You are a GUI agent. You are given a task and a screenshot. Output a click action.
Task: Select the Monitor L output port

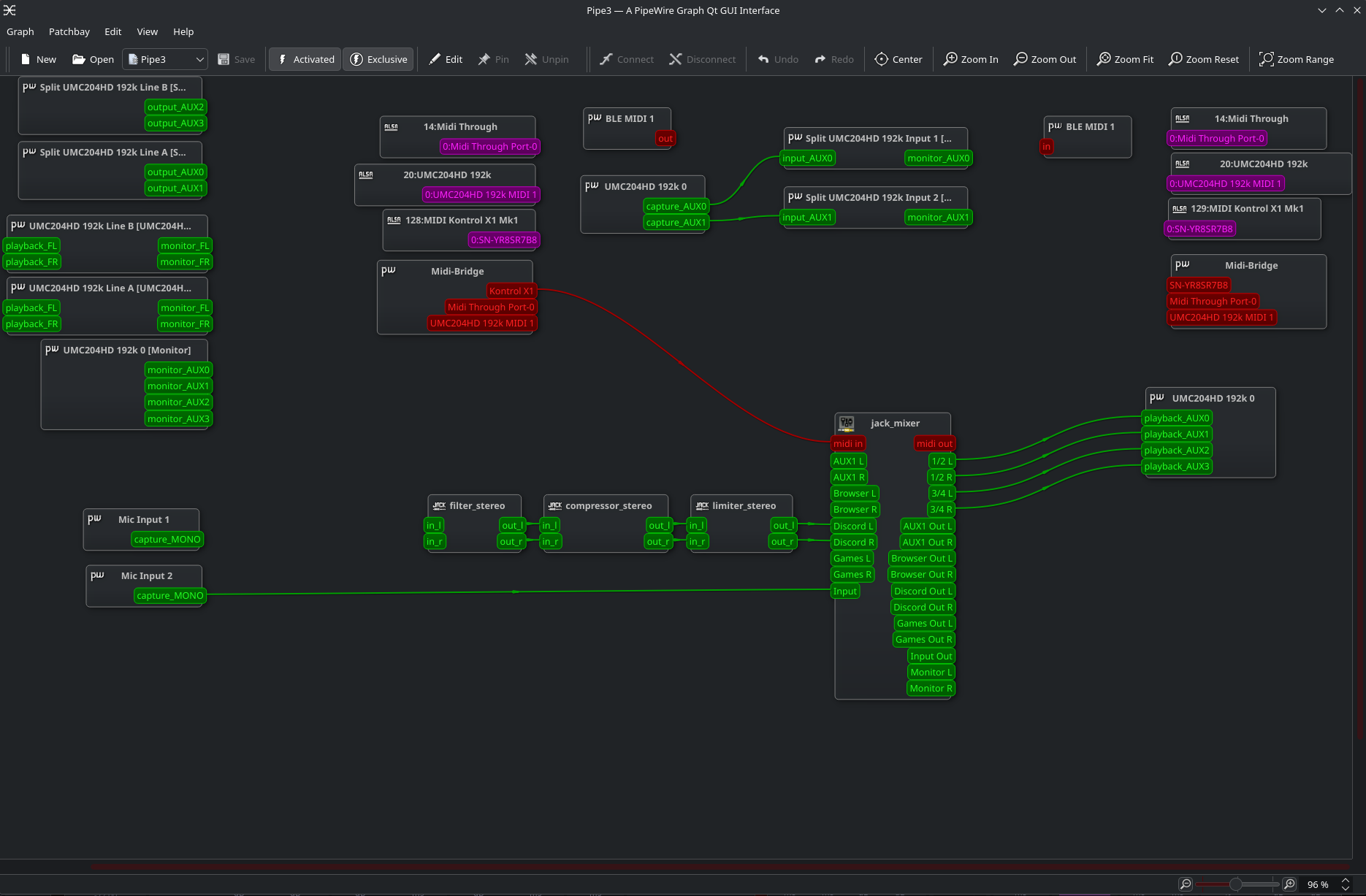(x=931, y=672)
